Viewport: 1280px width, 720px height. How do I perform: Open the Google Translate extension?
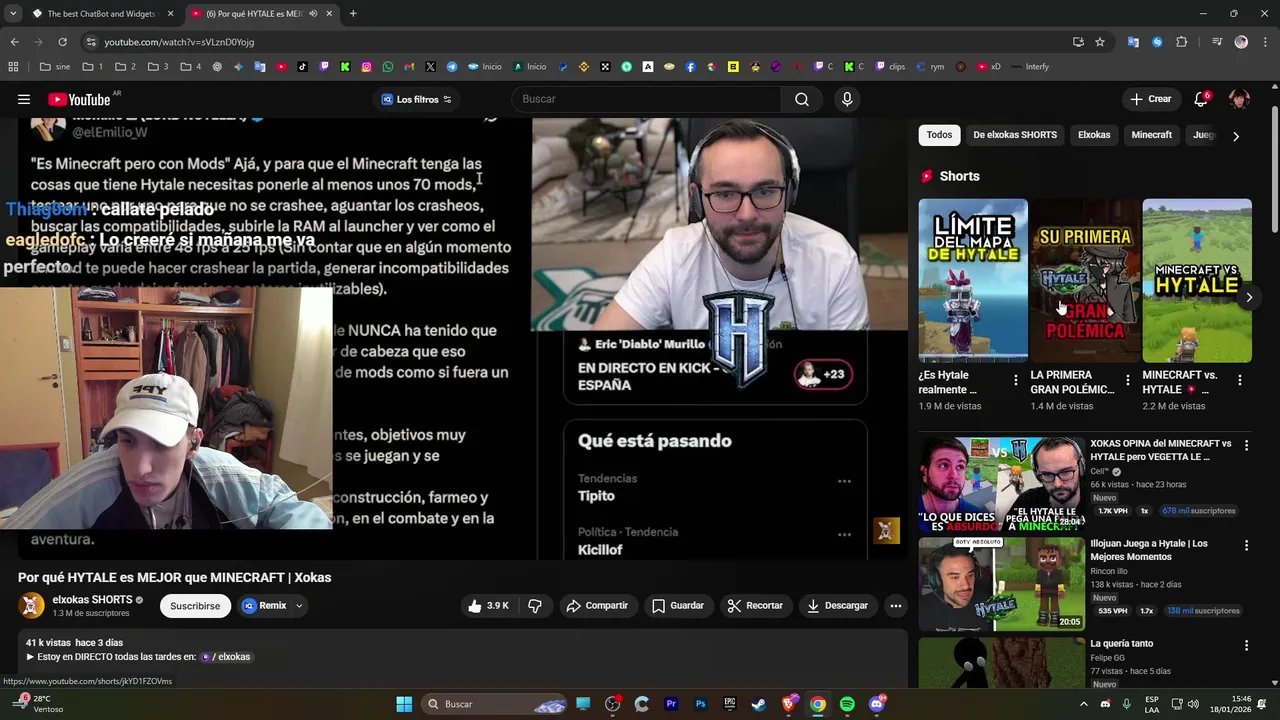click(x=1133, y=42)
